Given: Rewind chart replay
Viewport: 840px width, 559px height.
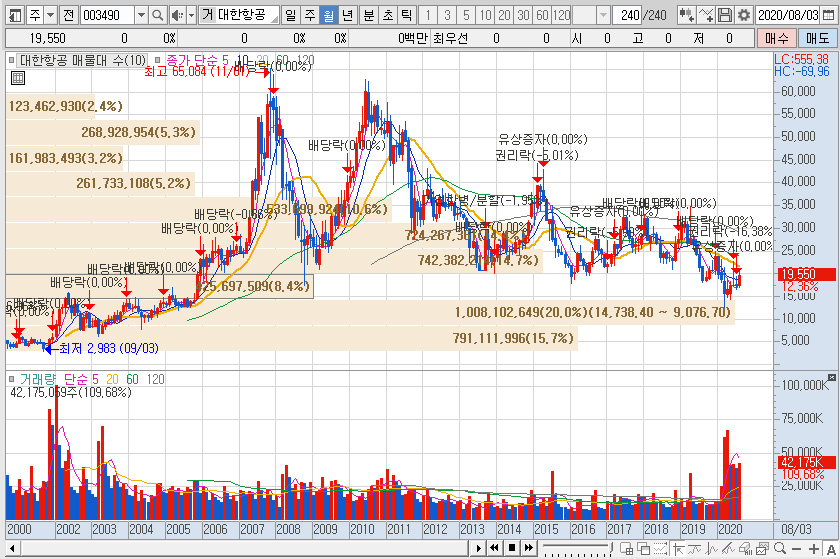Looking at the screenshot, I should click(495, 548).
